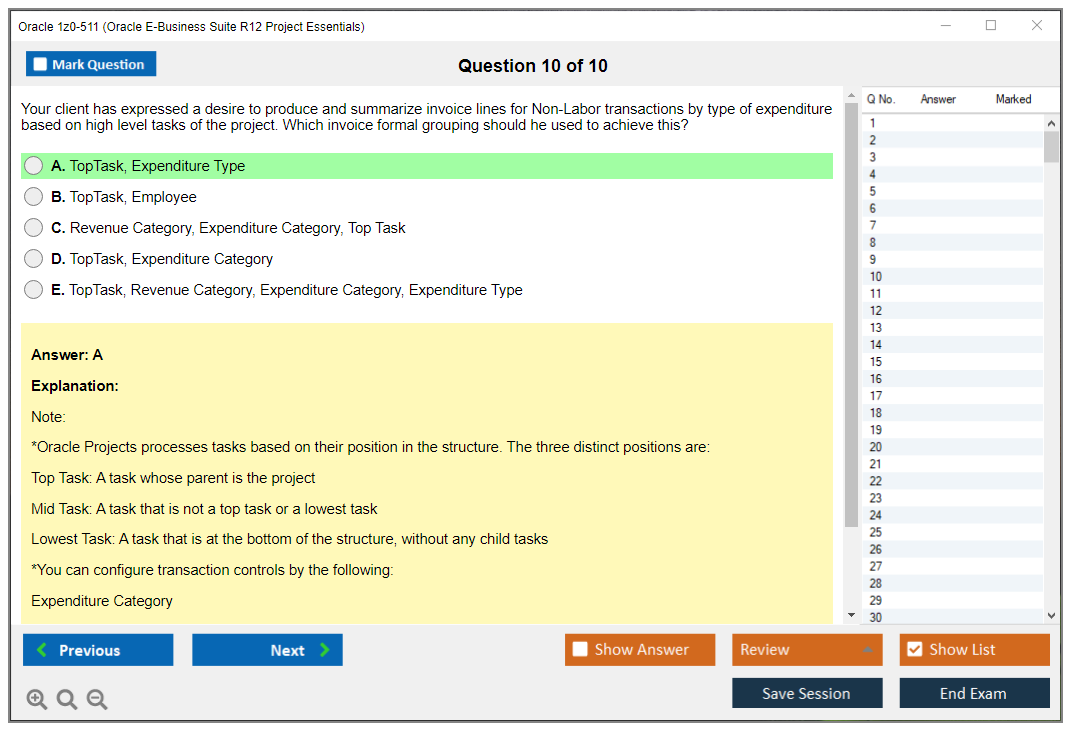Go to the Next question

[x=267, y=650]
